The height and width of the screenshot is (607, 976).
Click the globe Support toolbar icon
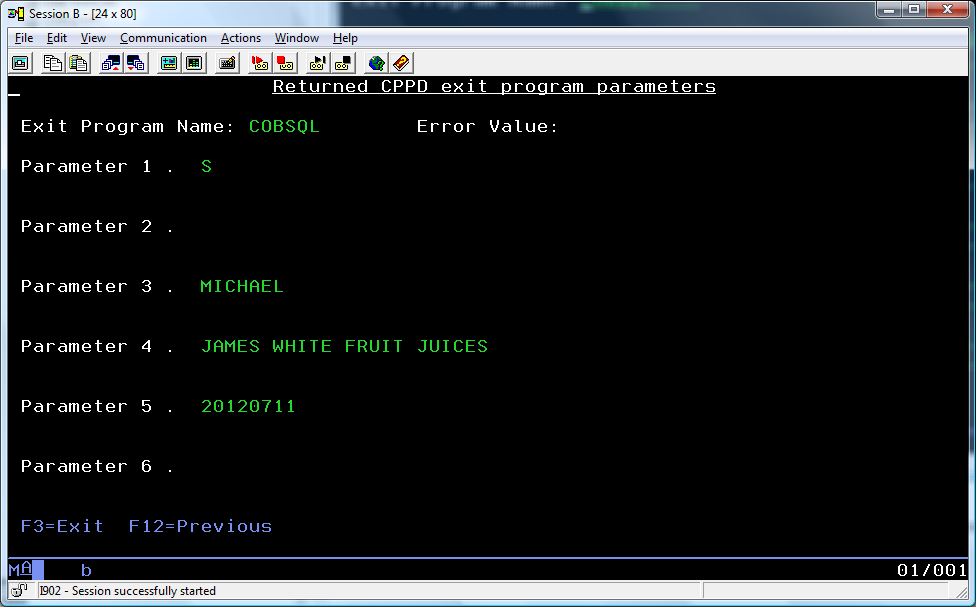click(x=376, y=63)
